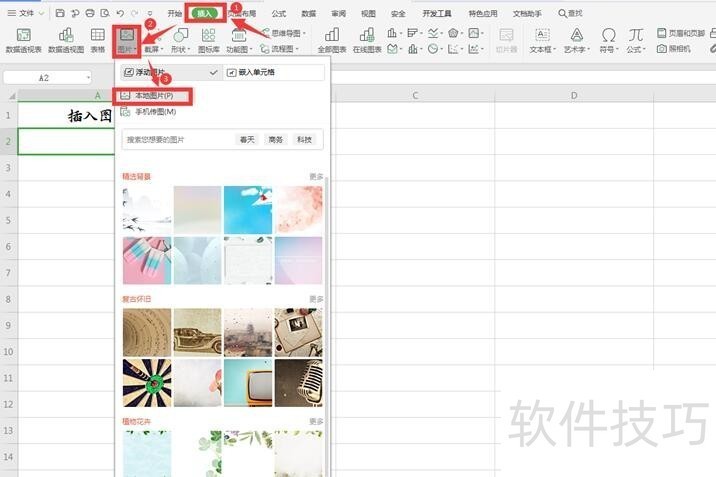
Task: Switch to the 安全 security tab
Action: tap(398, 14)
